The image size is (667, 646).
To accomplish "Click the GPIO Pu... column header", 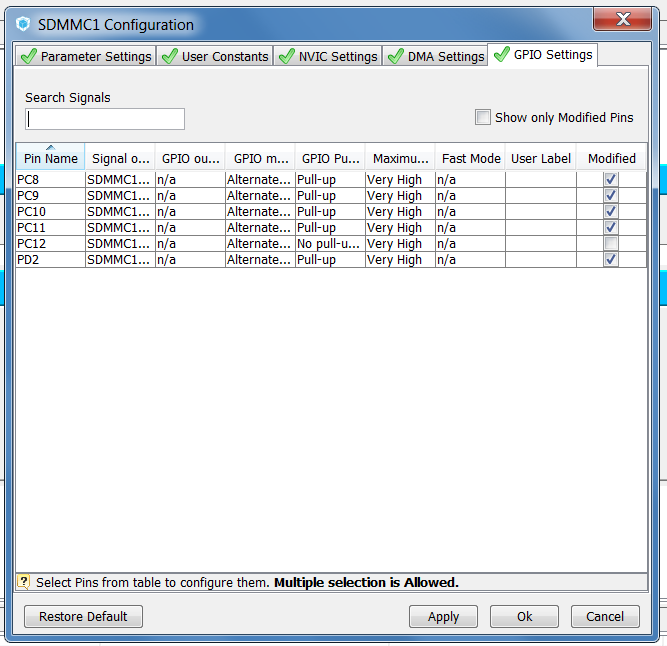I will point(331,157).
